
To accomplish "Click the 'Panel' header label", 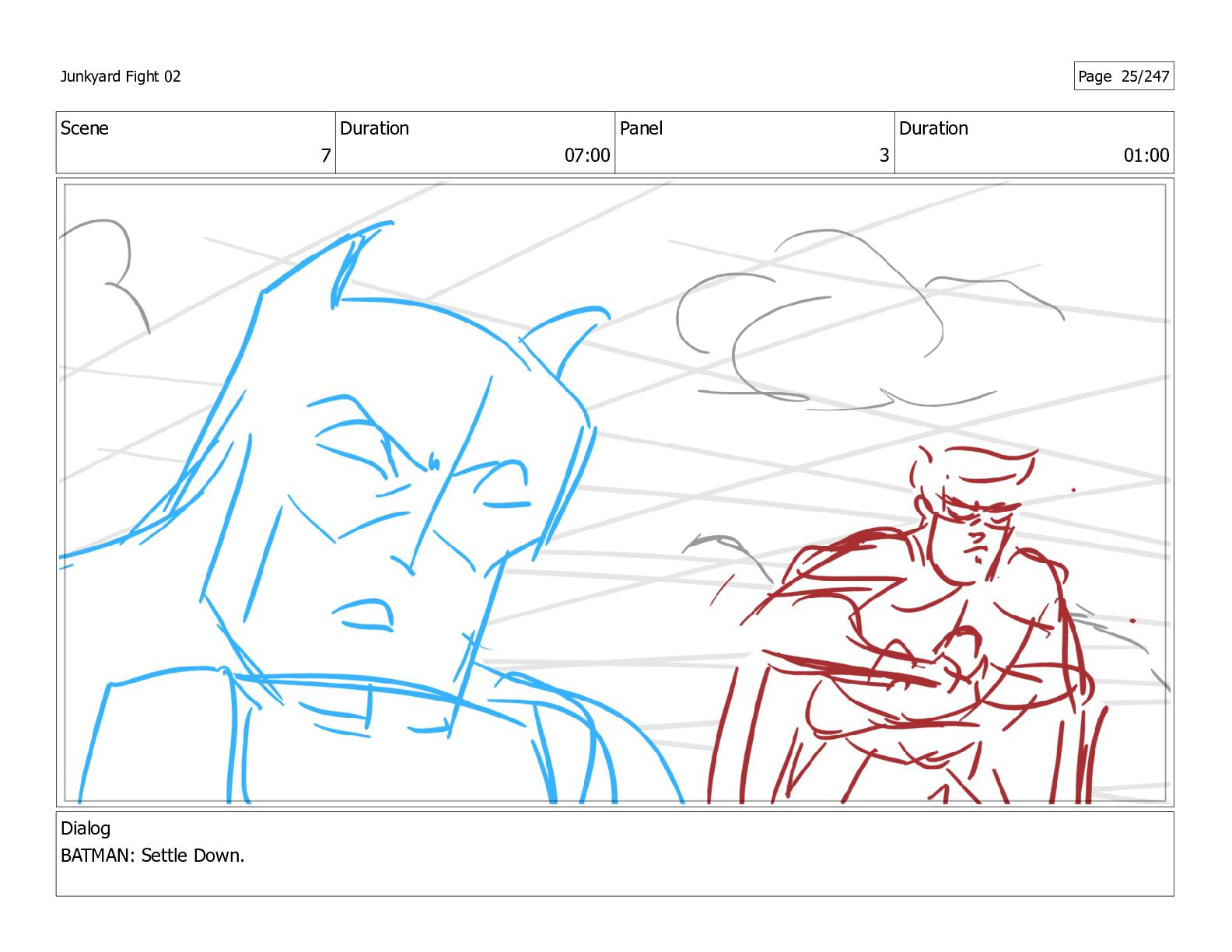I will (641, 128).
